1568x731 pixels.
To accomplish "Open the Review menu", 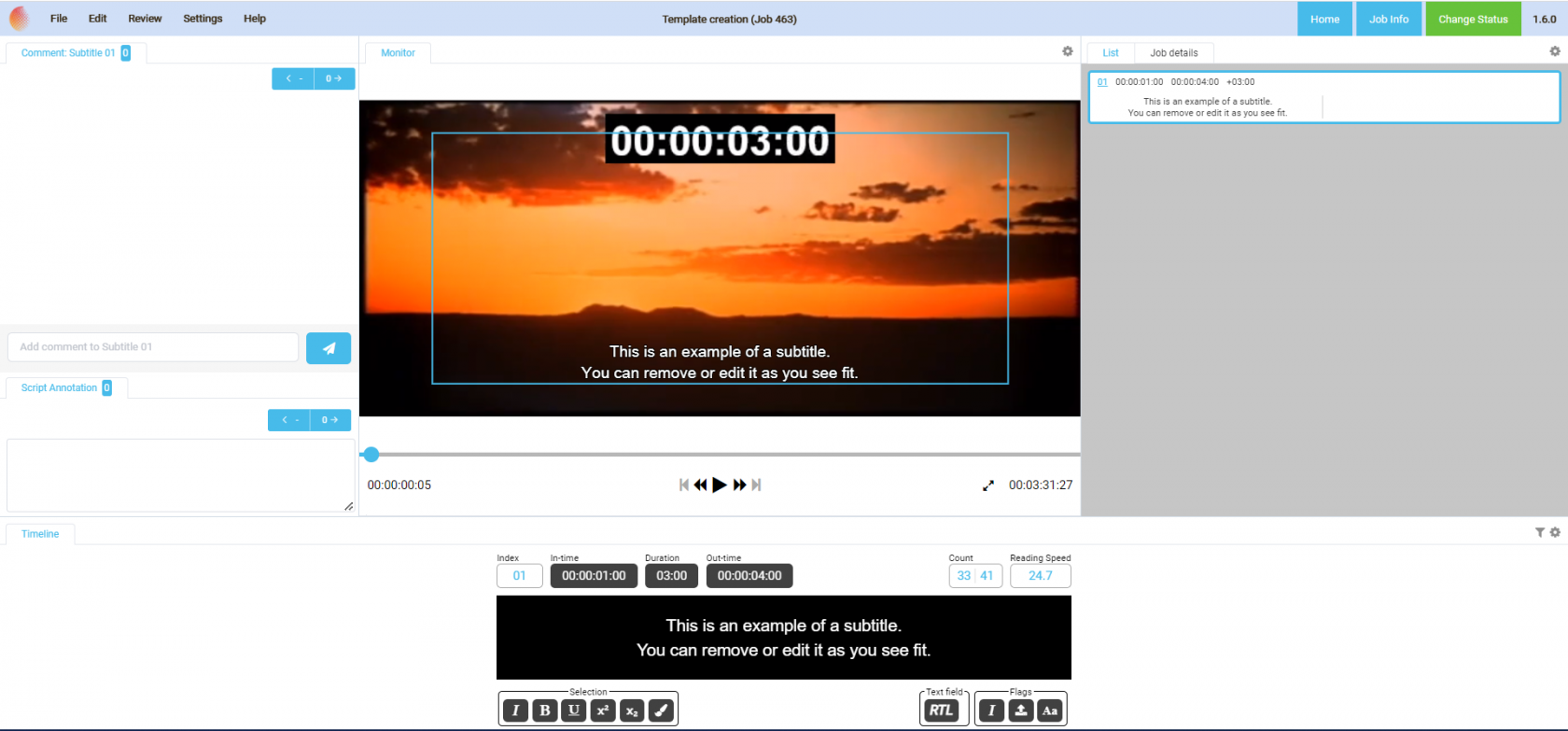I will coord(145,19).
